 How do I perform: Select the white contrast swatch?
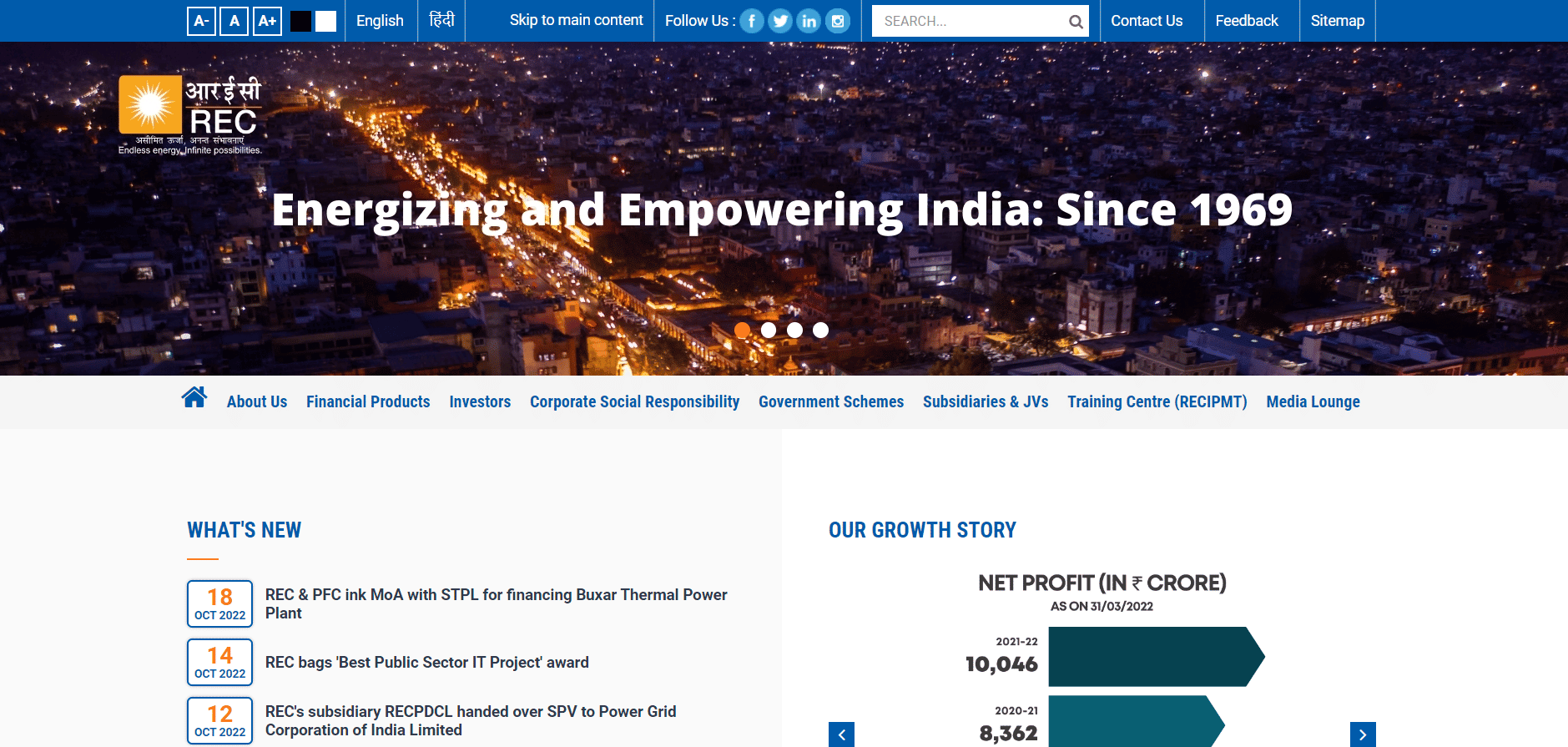tap(325, 21)
